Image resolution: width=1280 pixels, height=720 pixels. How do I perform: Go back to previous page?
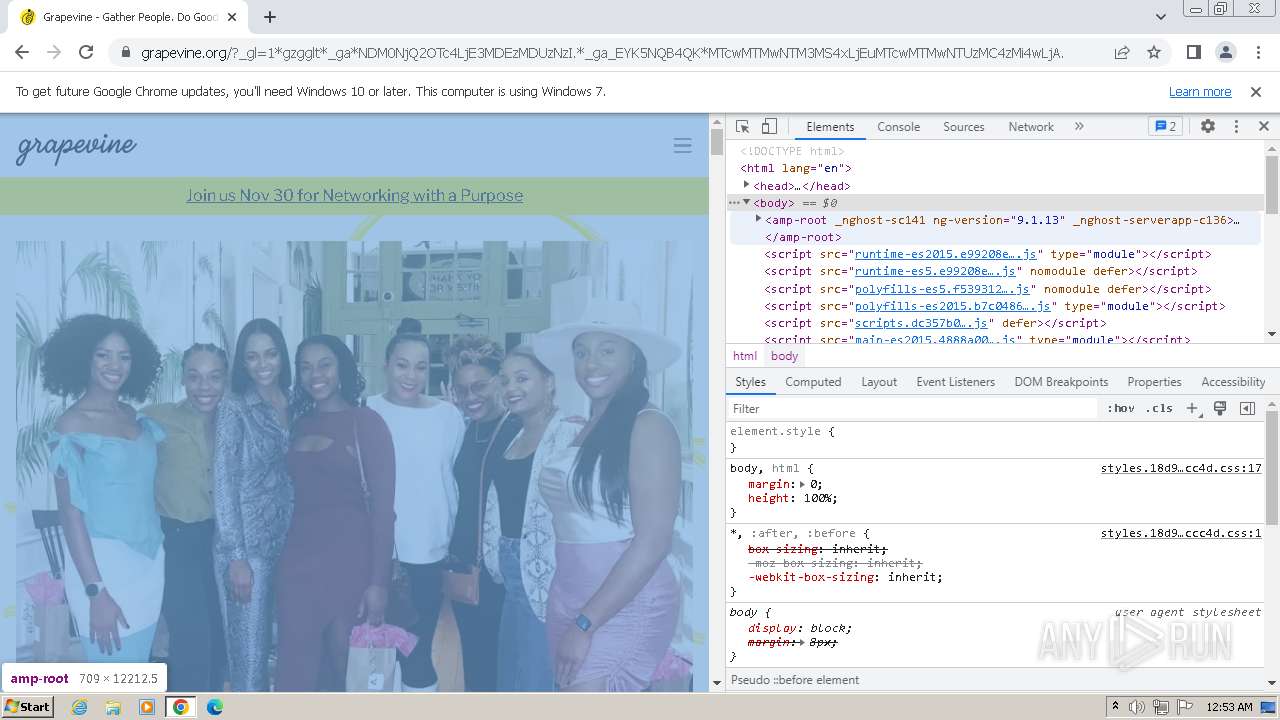pyautogui.click(x=22, y=52)
